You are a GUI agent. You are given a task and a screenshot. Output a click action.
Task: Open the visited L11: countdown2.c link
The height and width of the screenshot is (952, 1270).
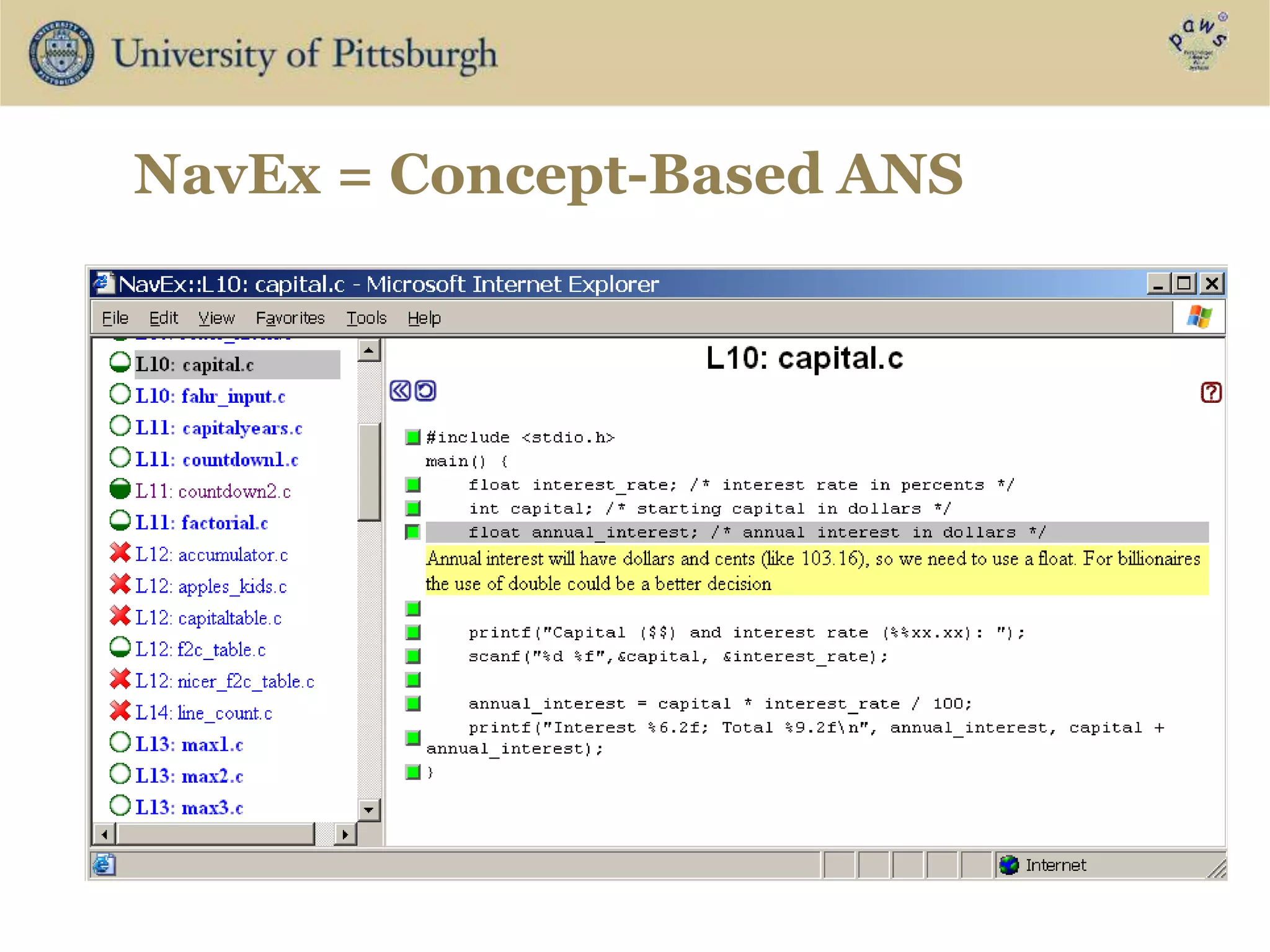[x=213, y=491]
